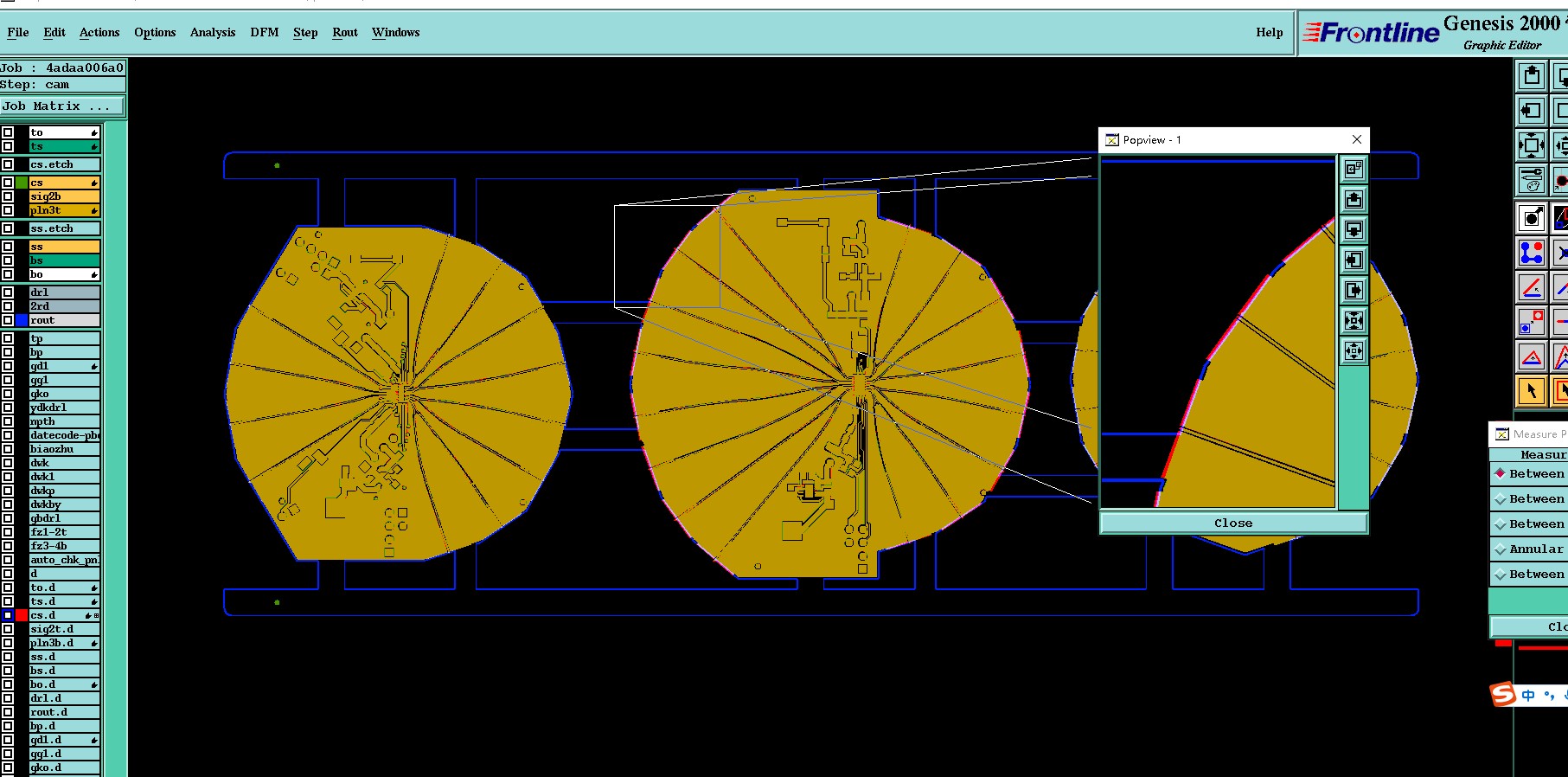Click the blue color swatch beside the rout layer
The image size is (1568, 777).
(22, 320)
